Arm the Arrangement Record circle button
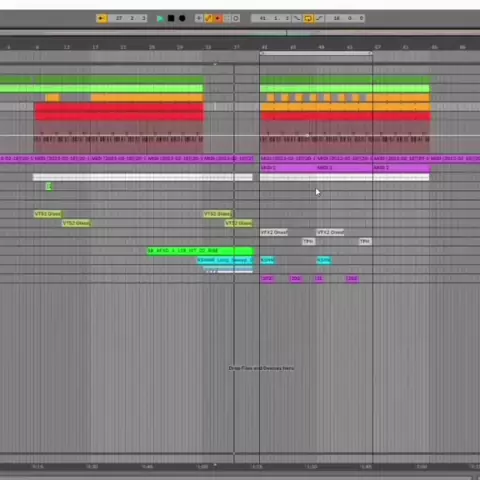The image size is (480, 480). pyautogui.click(x=182, y=18)
